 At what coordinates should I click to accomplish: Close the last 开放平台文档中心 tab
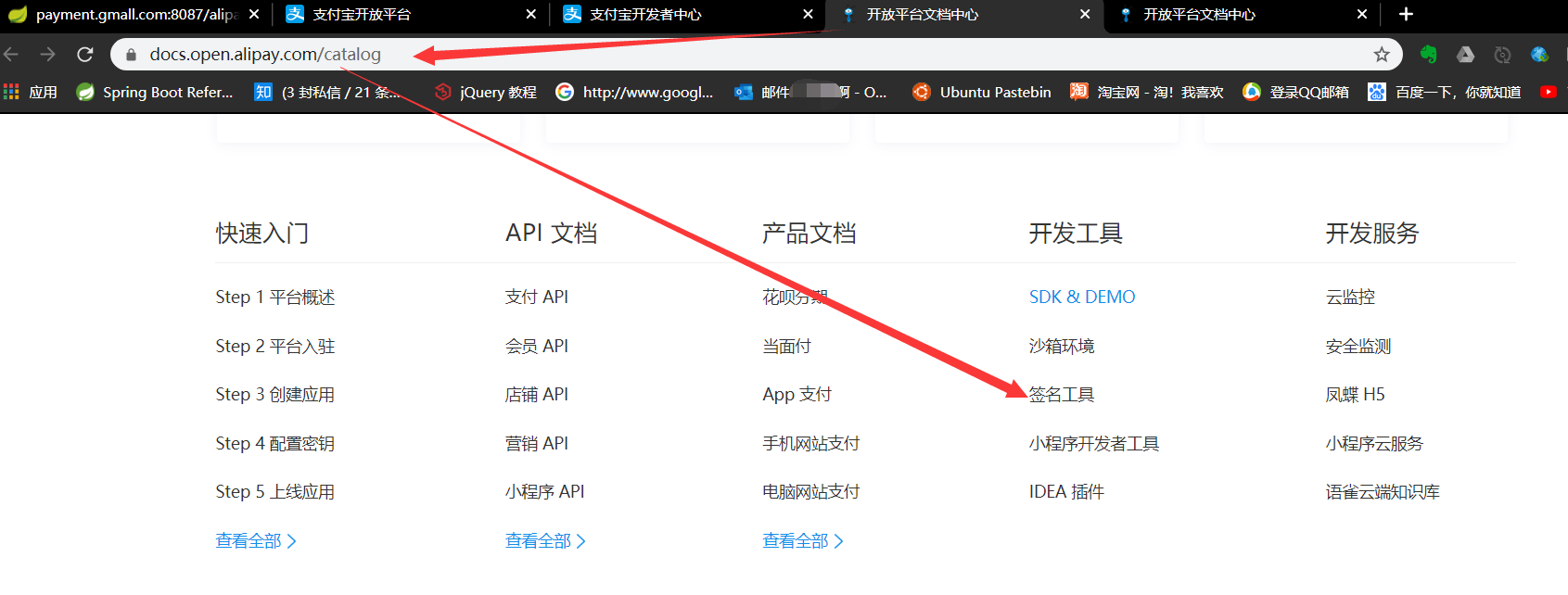(x=1361, y=14)
